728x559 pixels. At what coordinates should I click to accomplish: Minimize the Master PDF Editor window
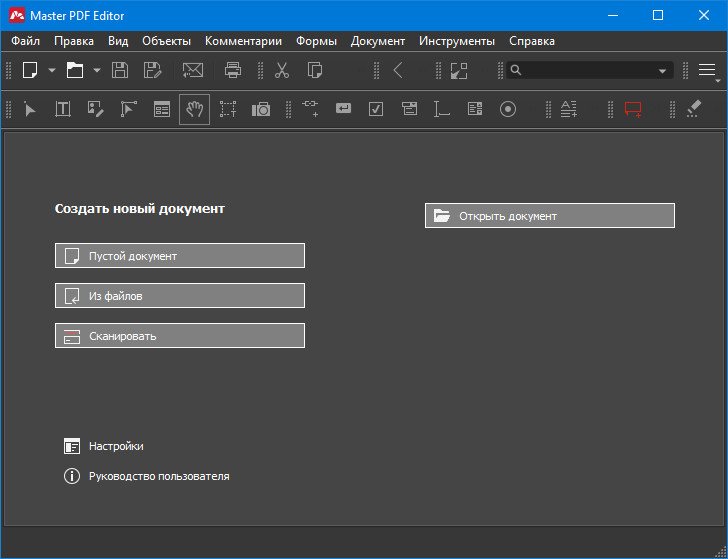click(613, 15)
